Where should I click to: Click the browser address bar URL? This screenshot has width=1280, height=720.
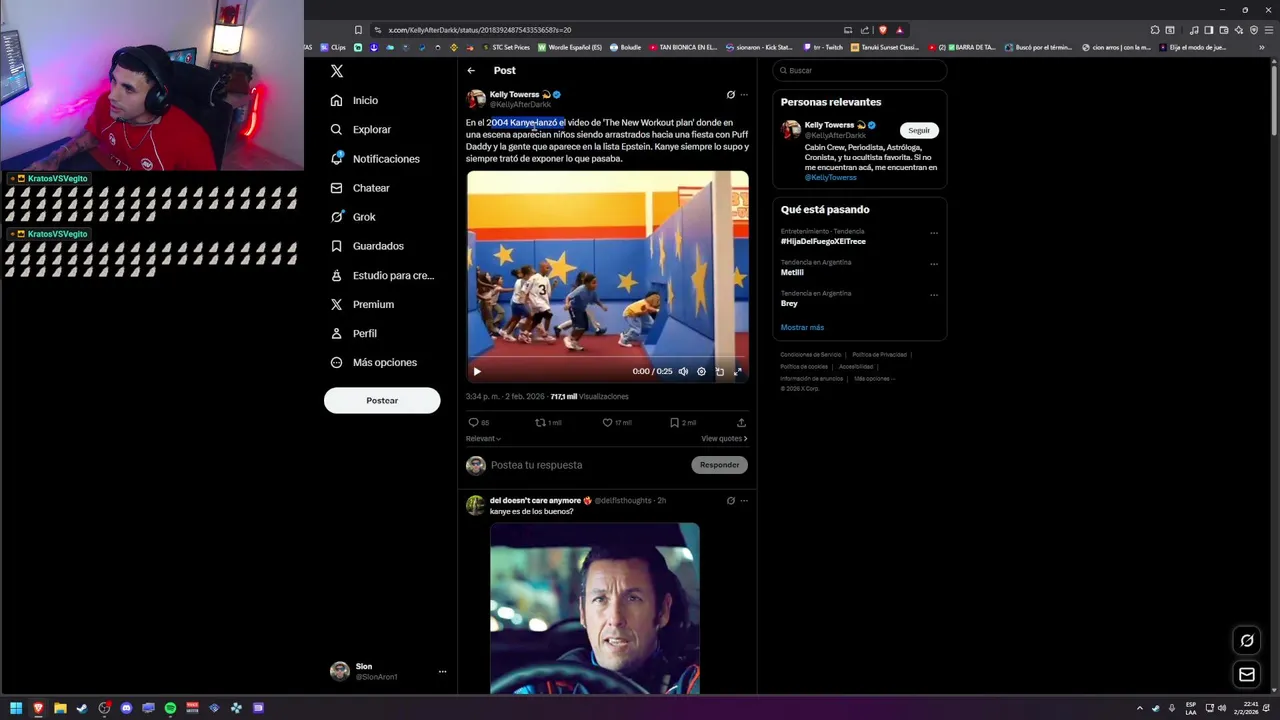480,30
